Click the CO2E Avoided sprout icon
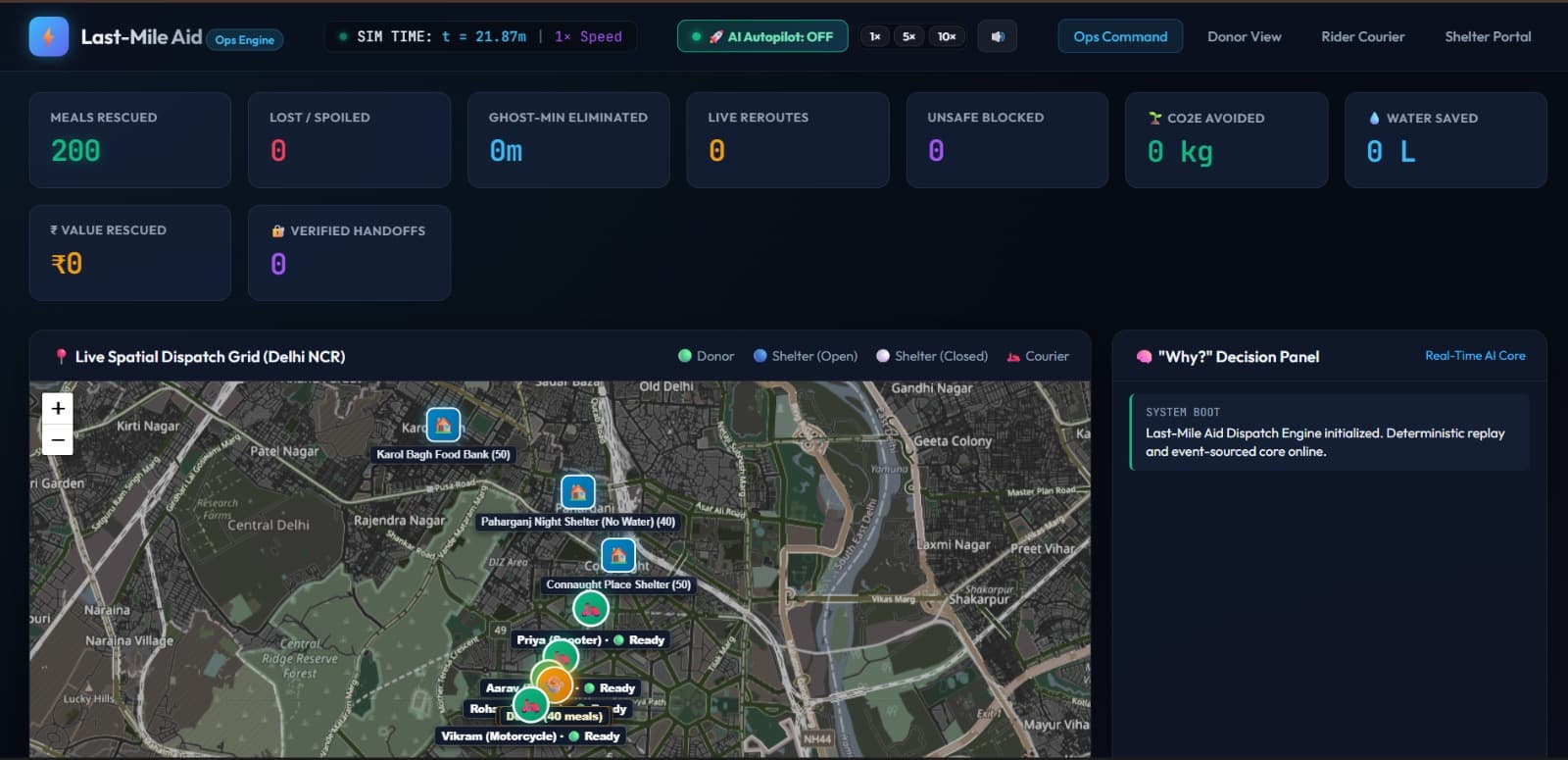The height and width of the screenshot is (760, 1568). [x=1155, y=118]
